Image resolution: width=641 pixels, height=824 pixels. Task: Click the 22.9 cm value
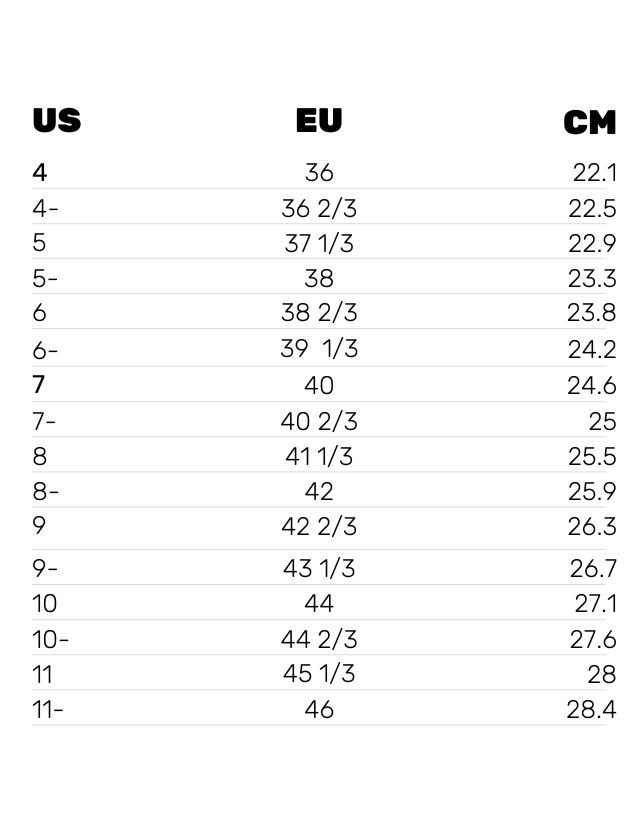pyautogui.click(x=592, y=243)
